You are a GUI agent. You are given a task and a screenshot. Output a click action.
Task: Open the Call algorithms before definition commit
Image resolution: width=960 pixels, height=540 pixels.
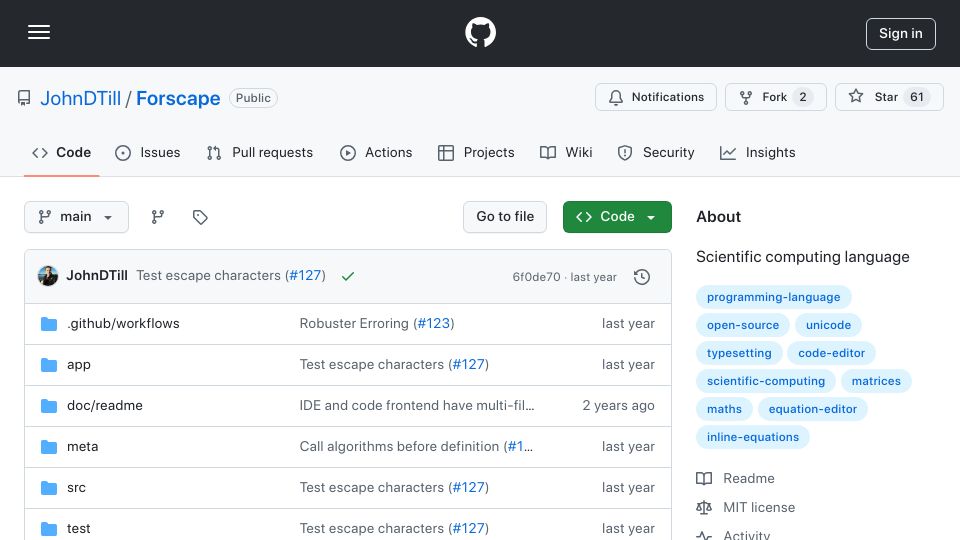pos(399,446)
